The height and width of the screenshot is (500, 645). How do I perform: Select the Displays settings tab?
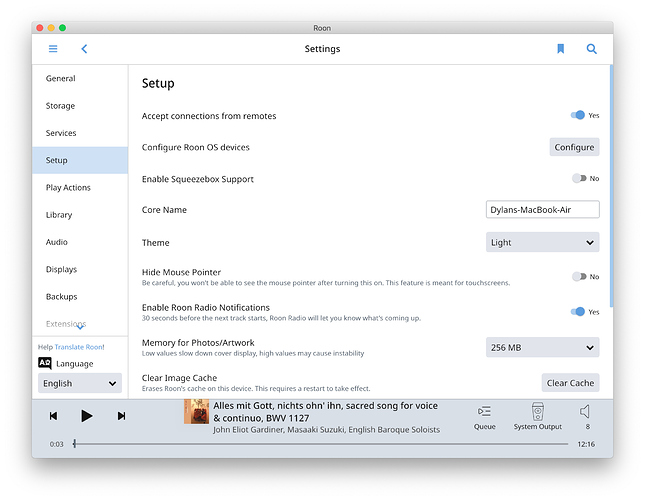coord(80,269)
